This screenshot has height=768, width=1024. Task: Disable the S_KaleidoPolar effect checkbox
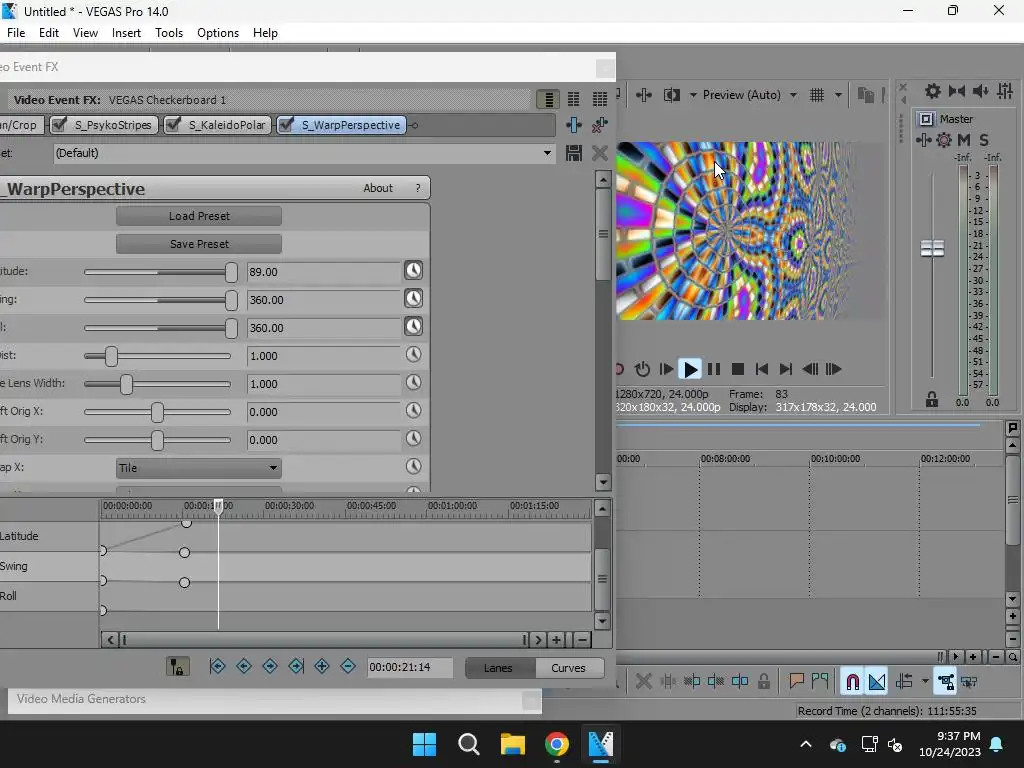[174, 124]
